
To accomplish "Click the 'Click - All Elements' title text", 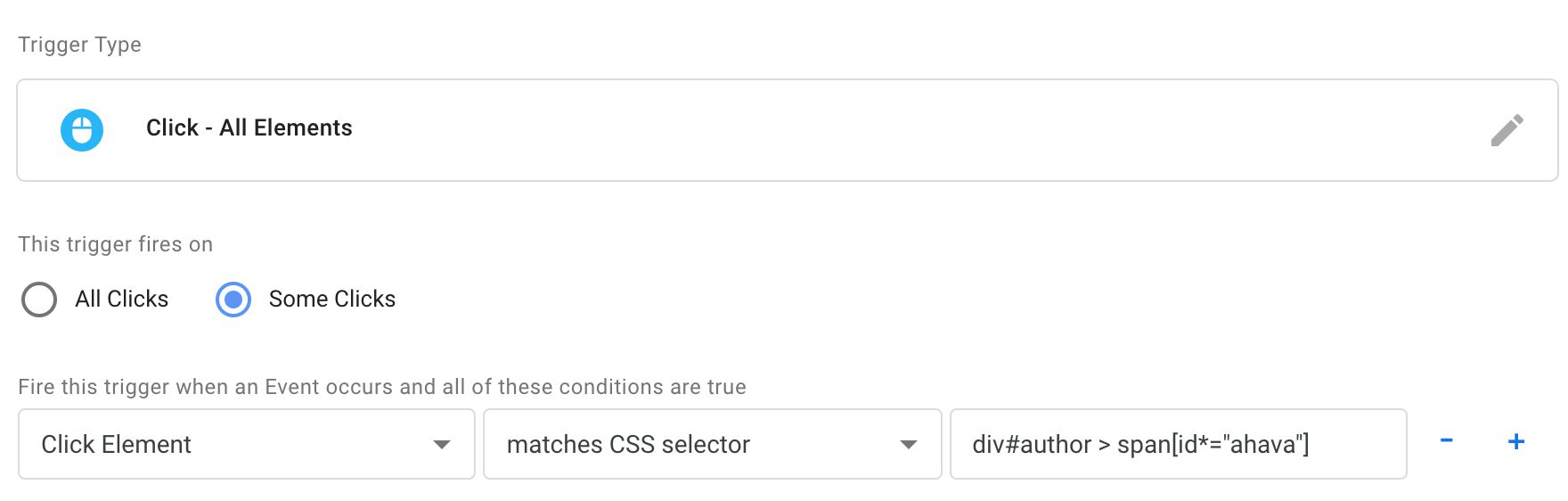I will pos(249,127).
